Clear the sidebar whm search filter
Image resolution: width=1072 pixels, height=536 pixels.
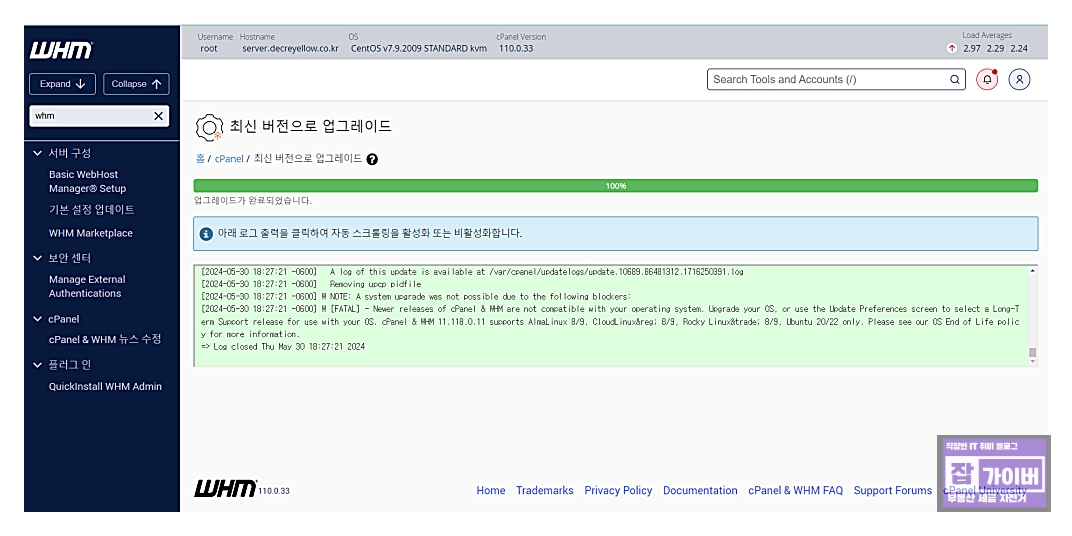click(x=158, y=116)
